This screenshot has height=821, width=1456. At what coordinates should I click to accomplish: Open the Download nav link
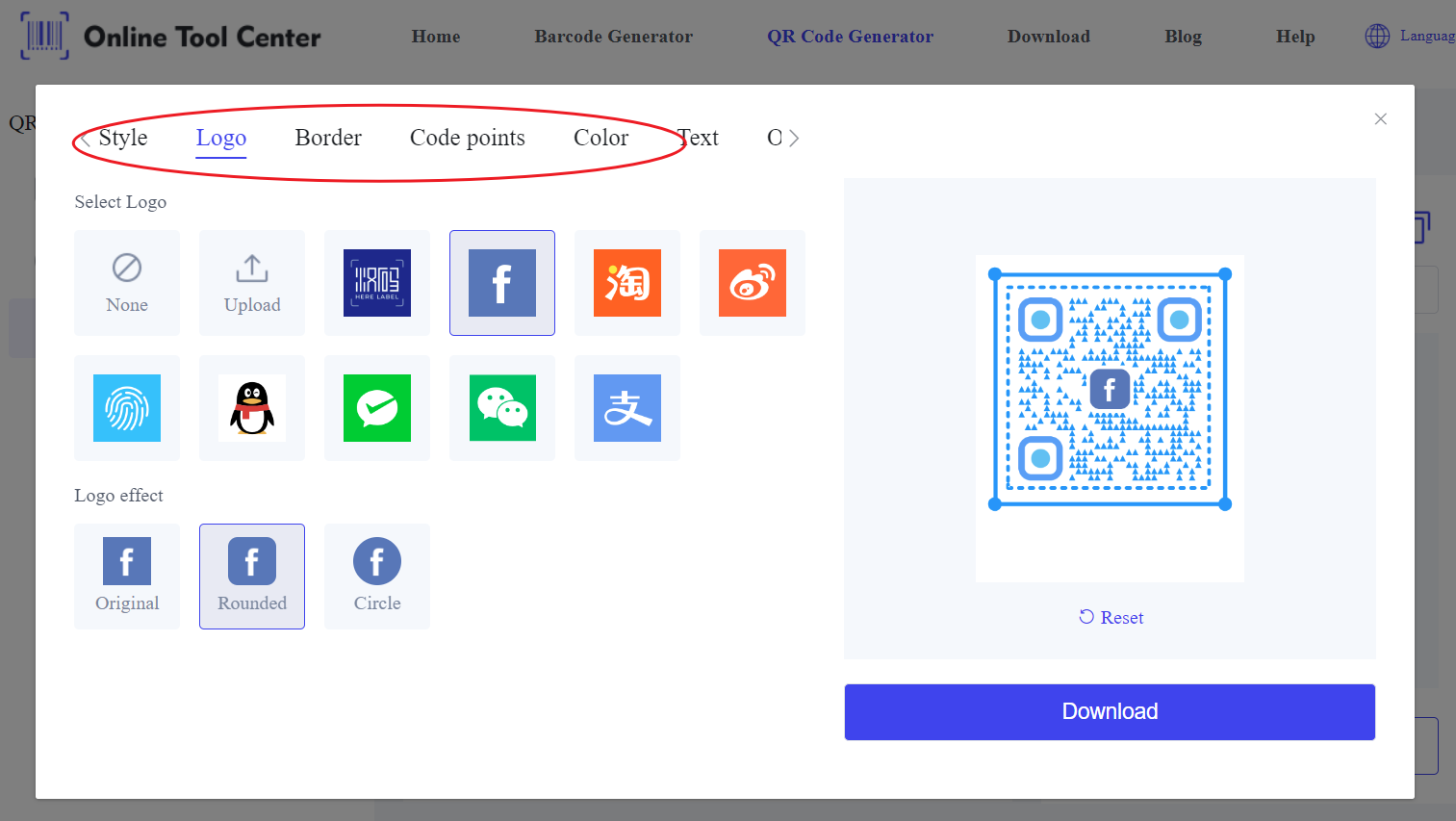click(1049, 37)
